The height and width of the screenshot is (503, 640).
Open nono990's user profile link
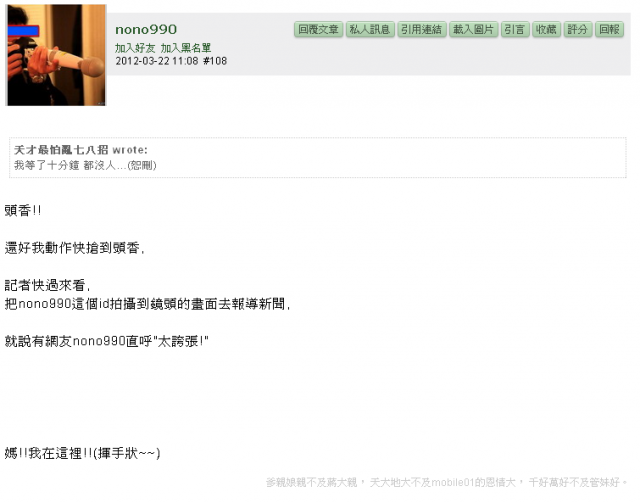coord(146,29)
